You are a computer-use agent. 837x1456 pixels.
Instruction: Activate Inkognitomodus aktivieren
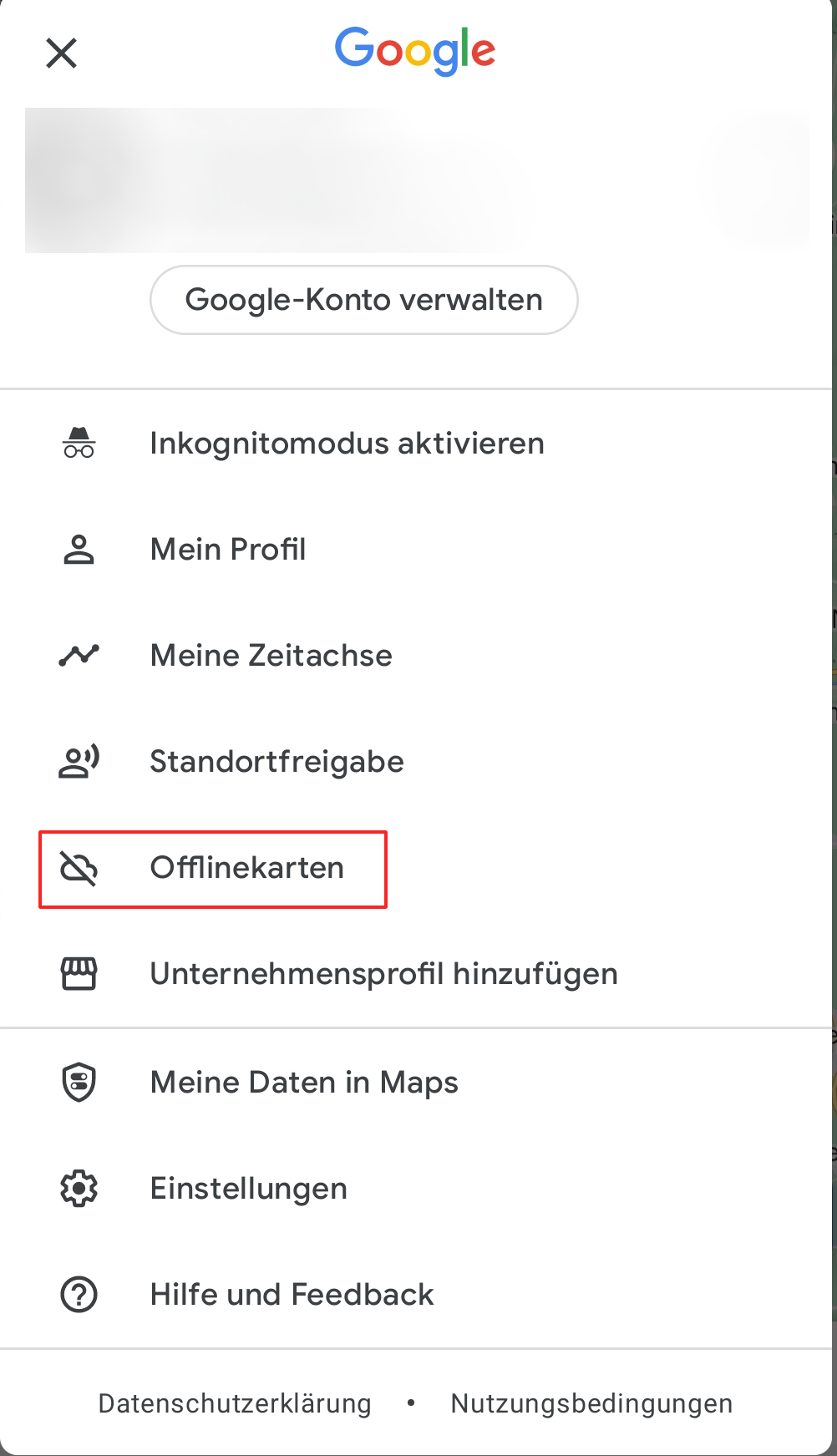(x=418, y=443)
